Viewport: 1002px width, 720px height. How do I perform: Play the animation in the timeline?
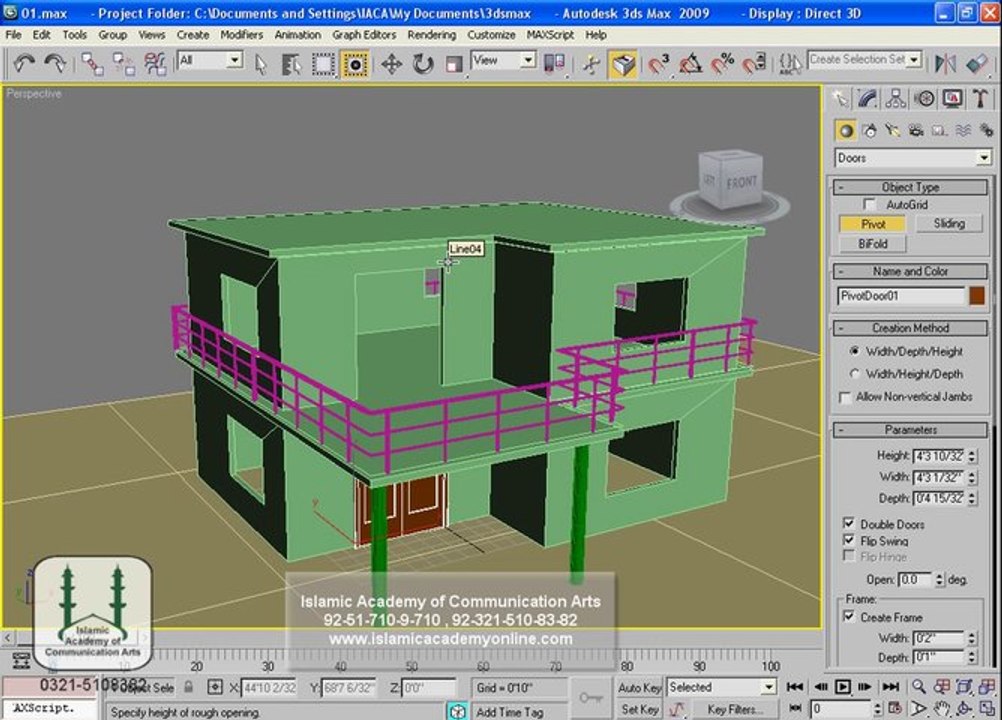tap(842, 687)
